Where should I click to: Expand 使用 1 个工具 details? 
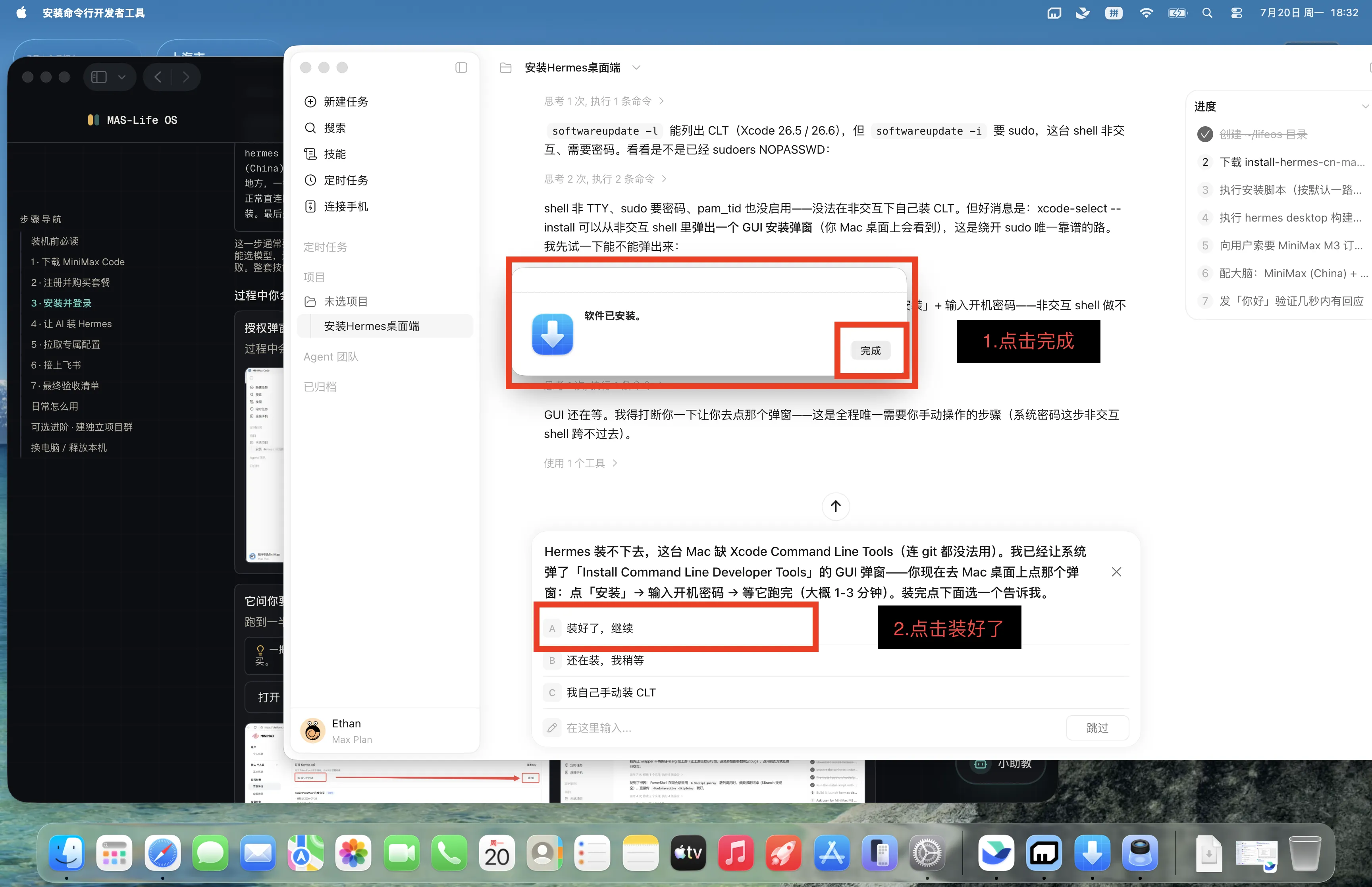point(581,463)
